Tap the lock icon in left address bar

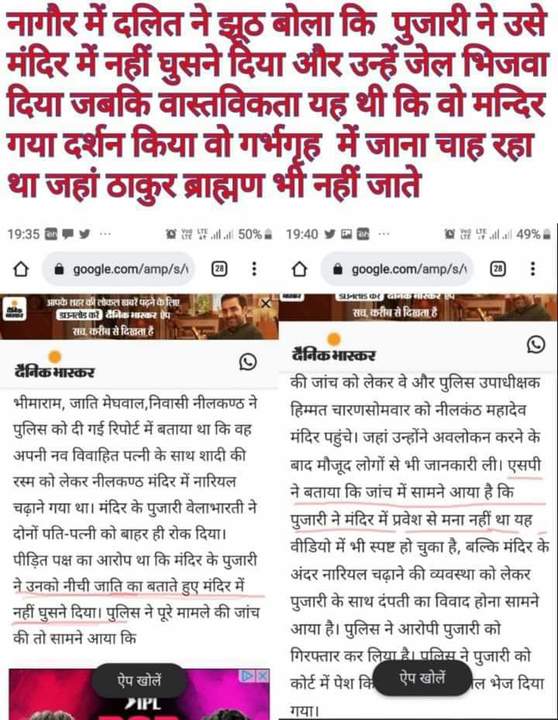pyautogui.click(x=59, y=269)
